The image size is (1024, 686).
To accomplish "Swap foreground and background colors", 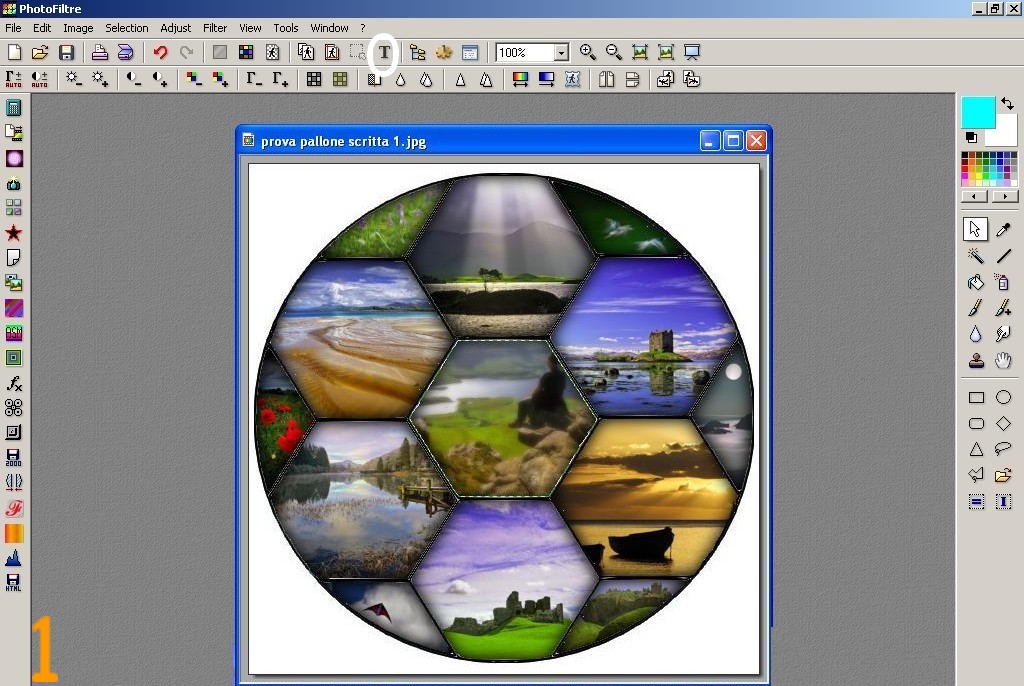I will click(1007, 104).
